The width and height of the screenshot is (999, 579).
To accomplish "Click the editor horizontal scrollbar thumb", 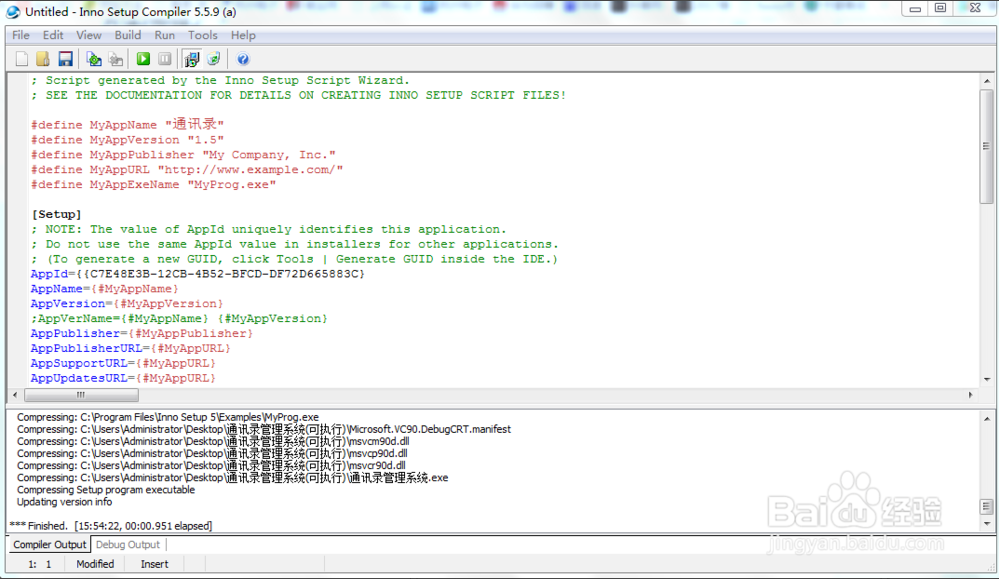I will 81,395.
